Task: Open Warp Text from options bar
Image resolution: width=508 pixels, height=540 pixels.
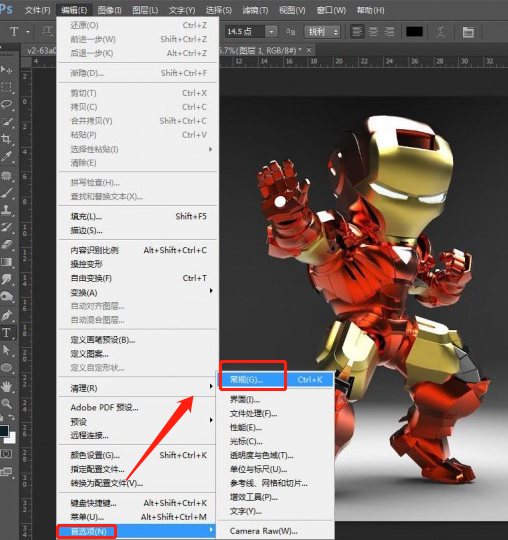Action: pos(441,32)
